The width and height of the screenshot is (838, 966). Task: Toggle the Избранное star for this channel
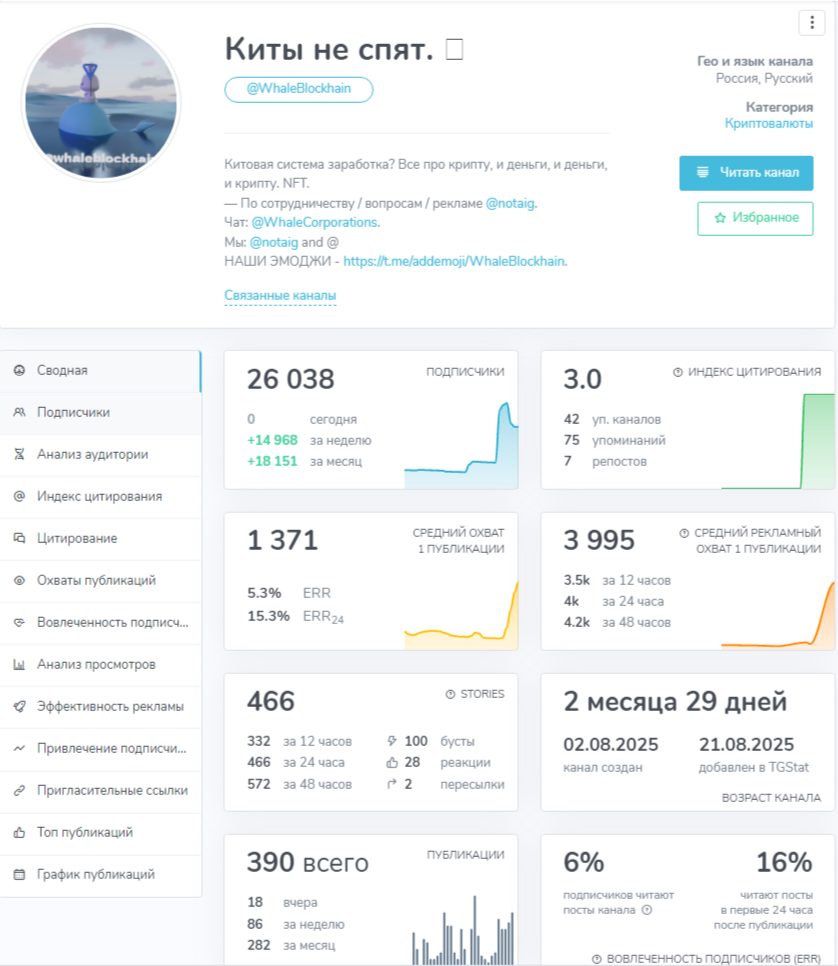click(756, 218)
